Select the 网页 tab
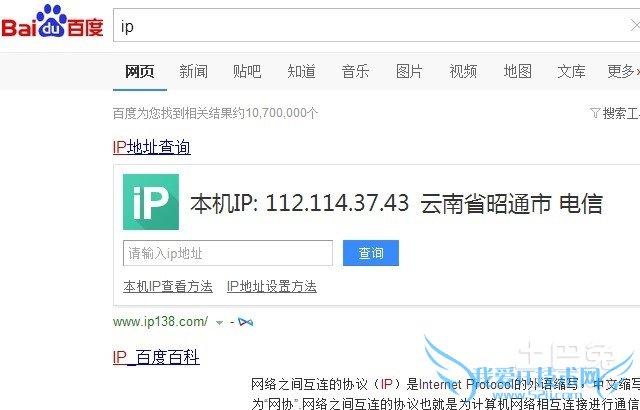 [140, 71]
